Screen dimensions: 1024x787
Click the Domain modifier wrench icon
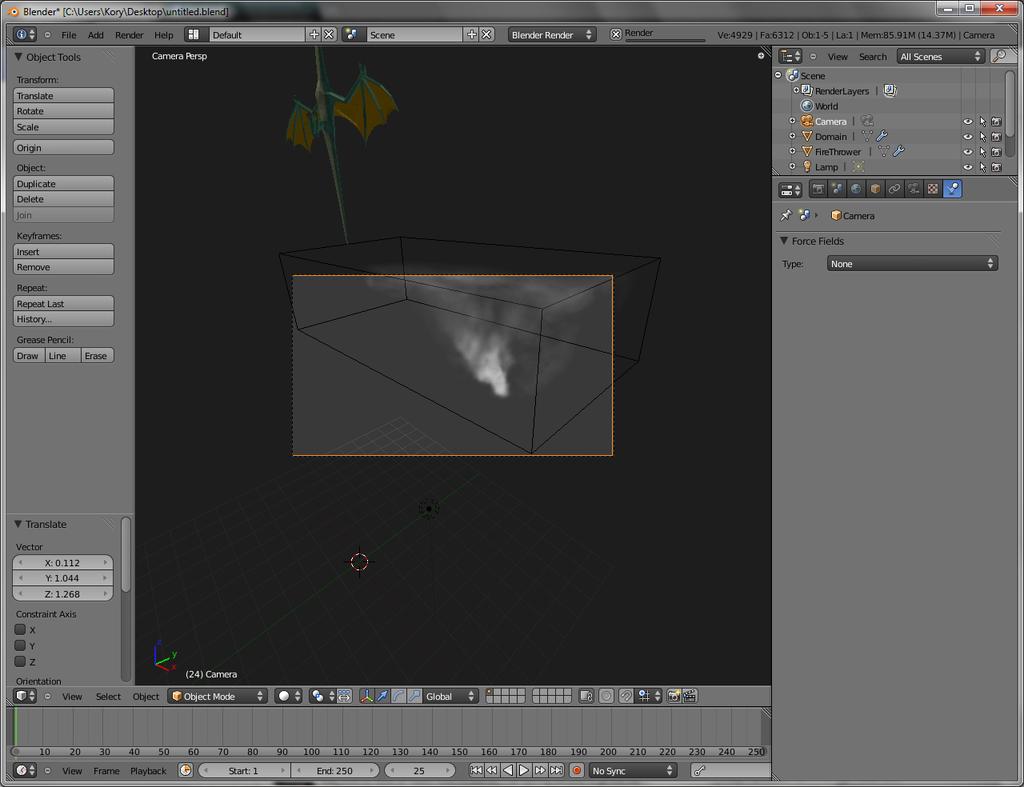(x=882, y=136)
